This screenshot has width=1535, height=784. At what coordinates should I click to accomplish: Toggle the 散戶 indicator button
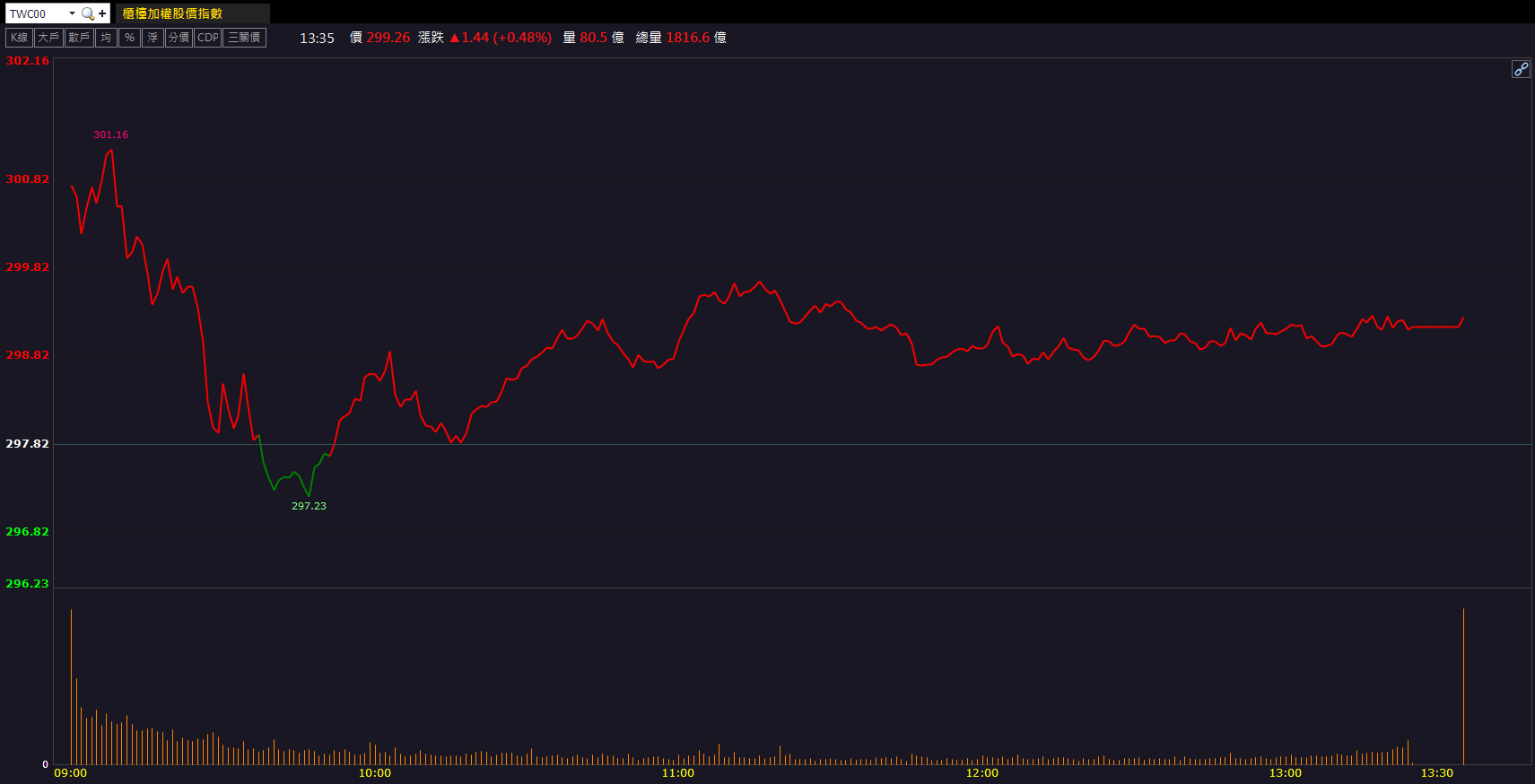[x=79, y=38]
